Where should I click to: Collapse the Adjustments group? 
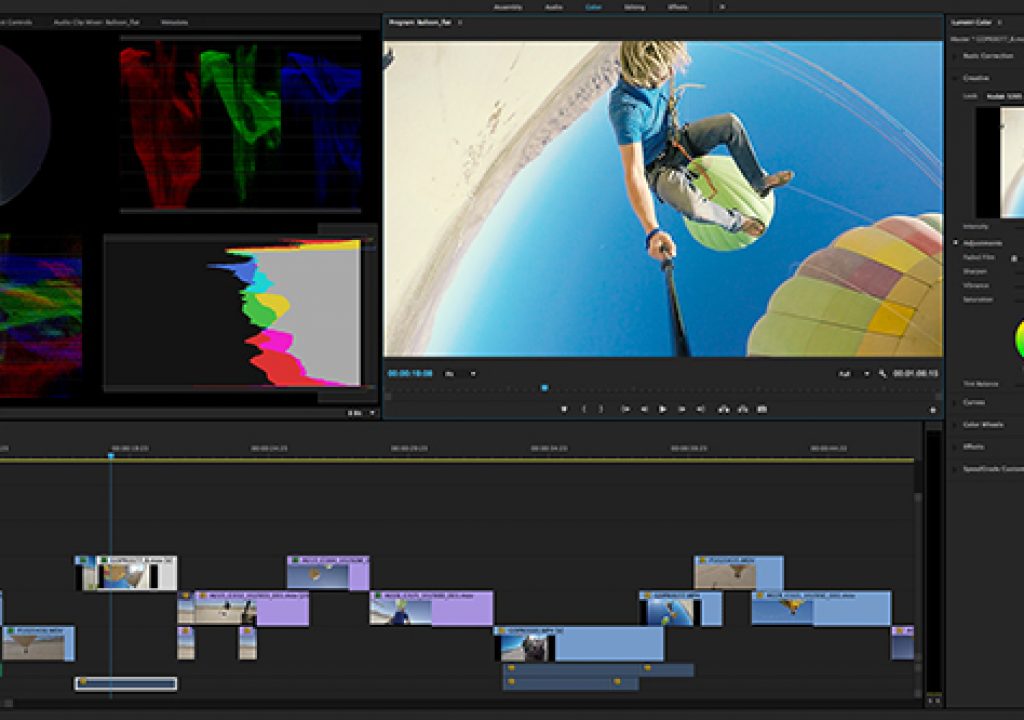[x=955, y=243]
